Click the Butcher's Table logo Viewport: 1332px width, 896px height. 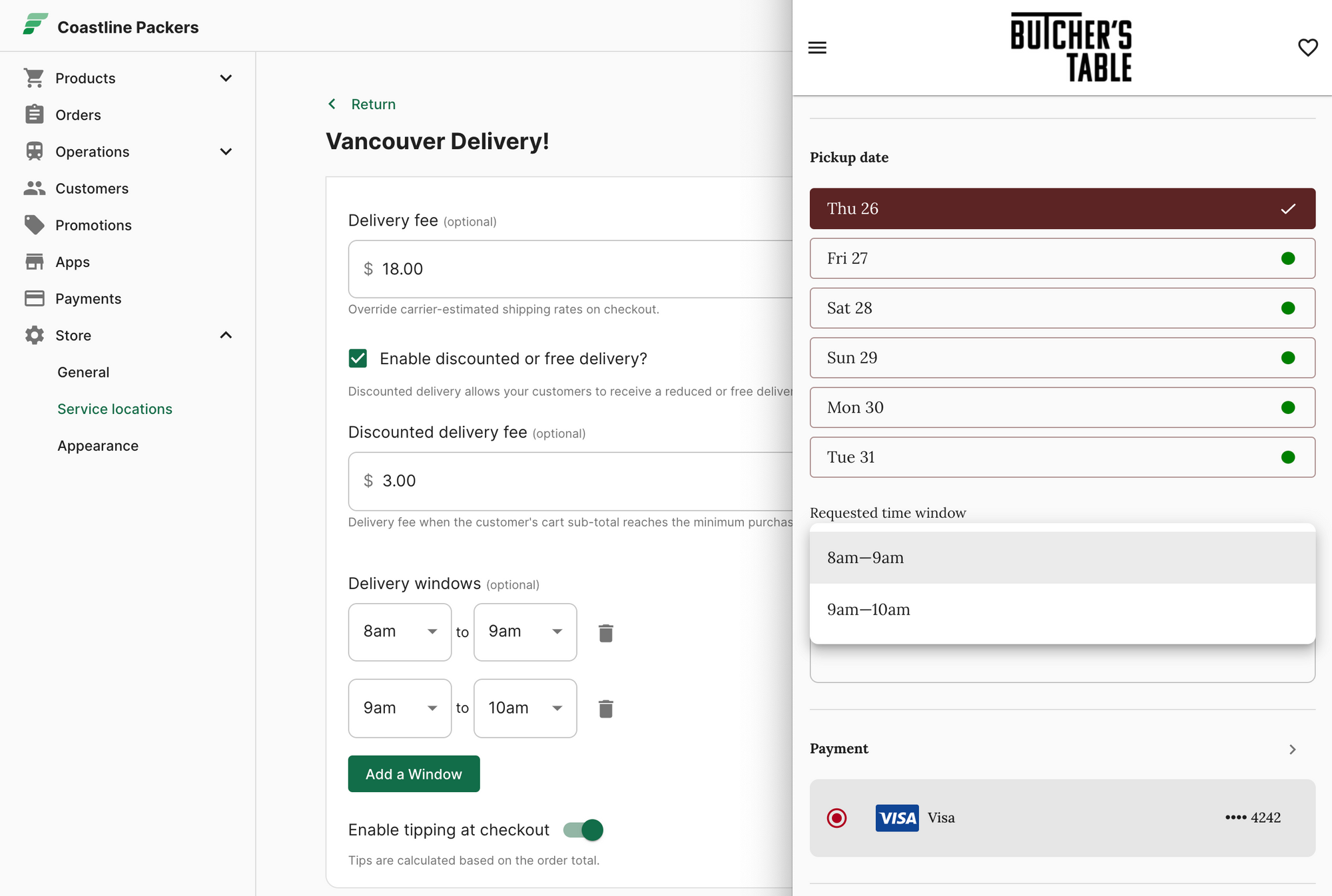tap(1071, 47)
